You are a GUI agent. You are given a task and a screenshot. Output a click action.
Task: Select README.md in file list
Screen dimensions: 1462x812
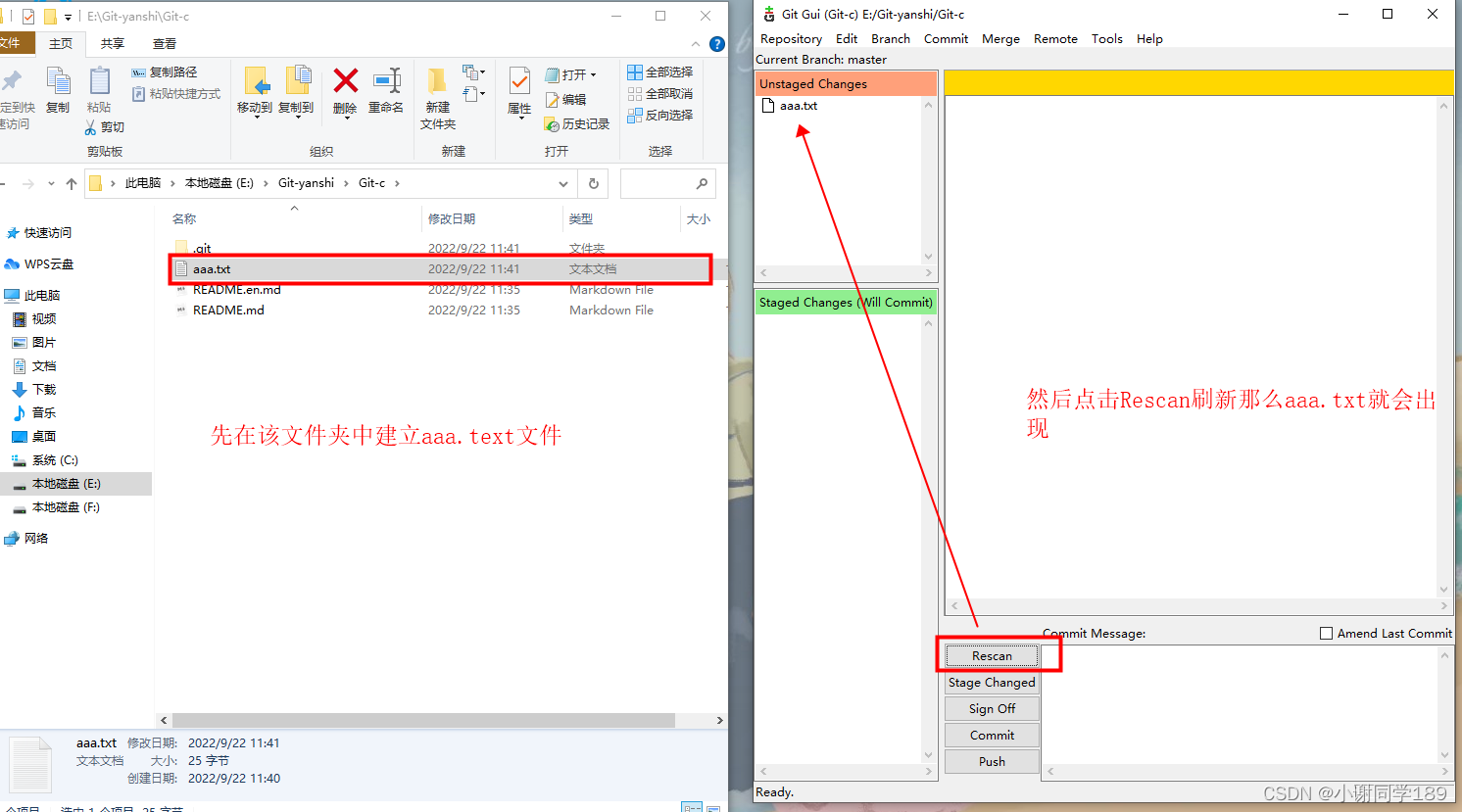[441, 310]
